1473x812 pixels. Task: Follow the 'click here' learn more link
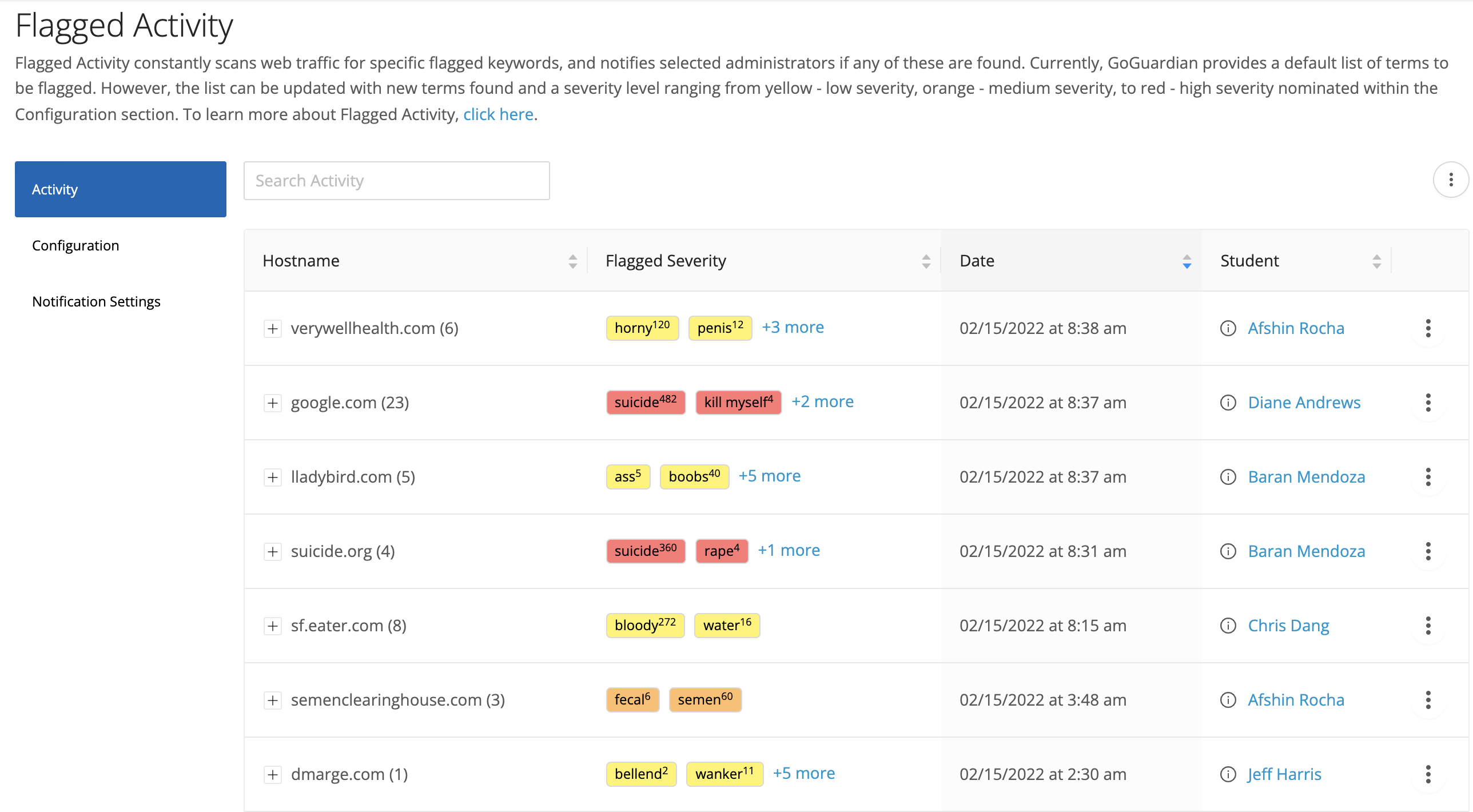498,114
